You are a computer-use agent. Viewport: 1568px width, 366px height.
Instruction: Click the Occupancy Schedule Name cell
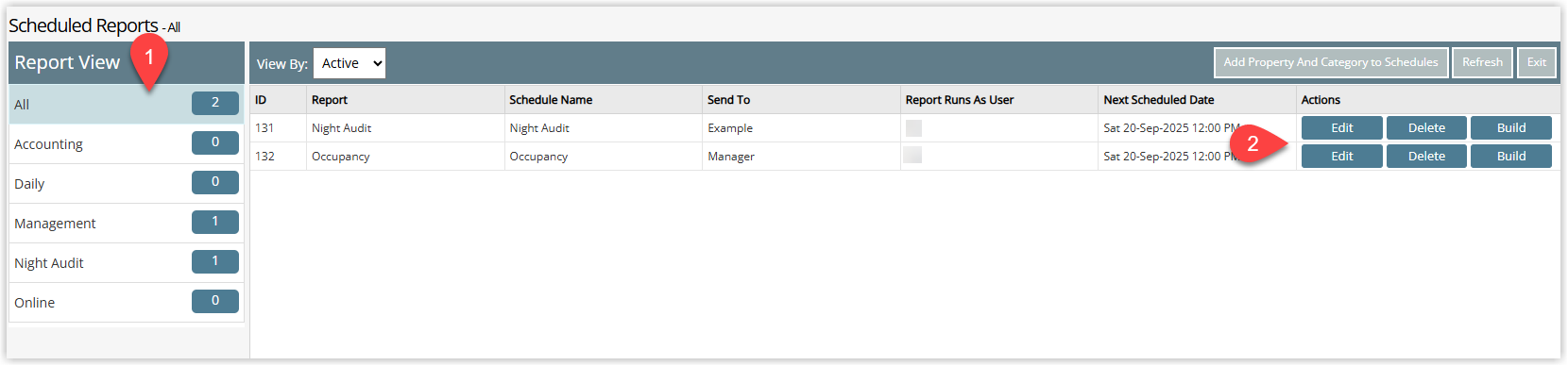point(604,157)
